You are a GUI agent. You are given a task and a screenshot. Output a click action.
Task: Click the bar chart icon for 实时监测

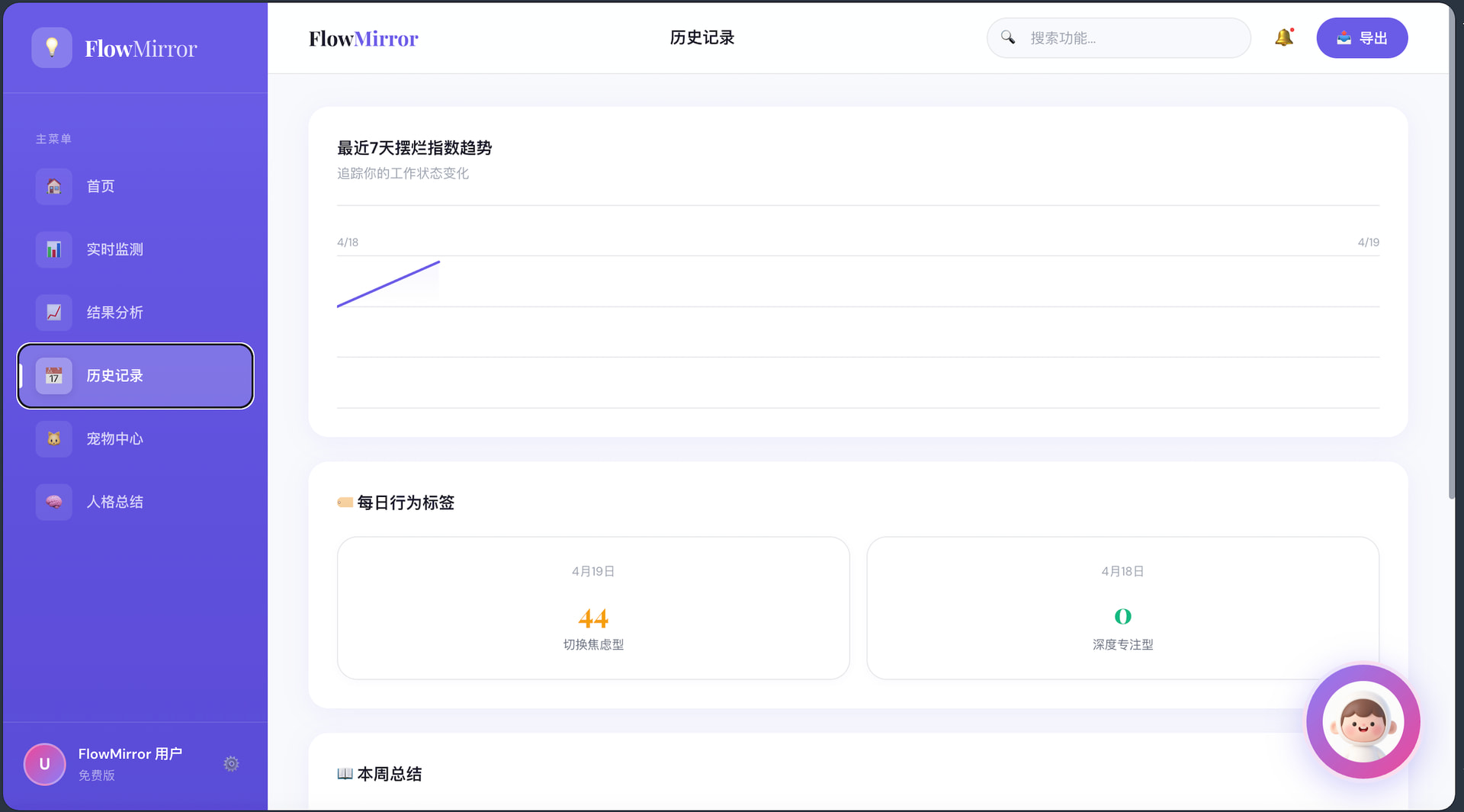point(53,250)
